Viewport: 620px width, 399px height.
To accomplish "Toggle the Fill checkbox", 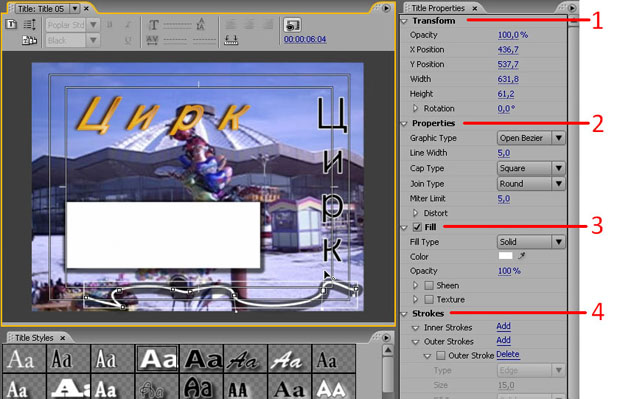I will (x=417, y=227).
